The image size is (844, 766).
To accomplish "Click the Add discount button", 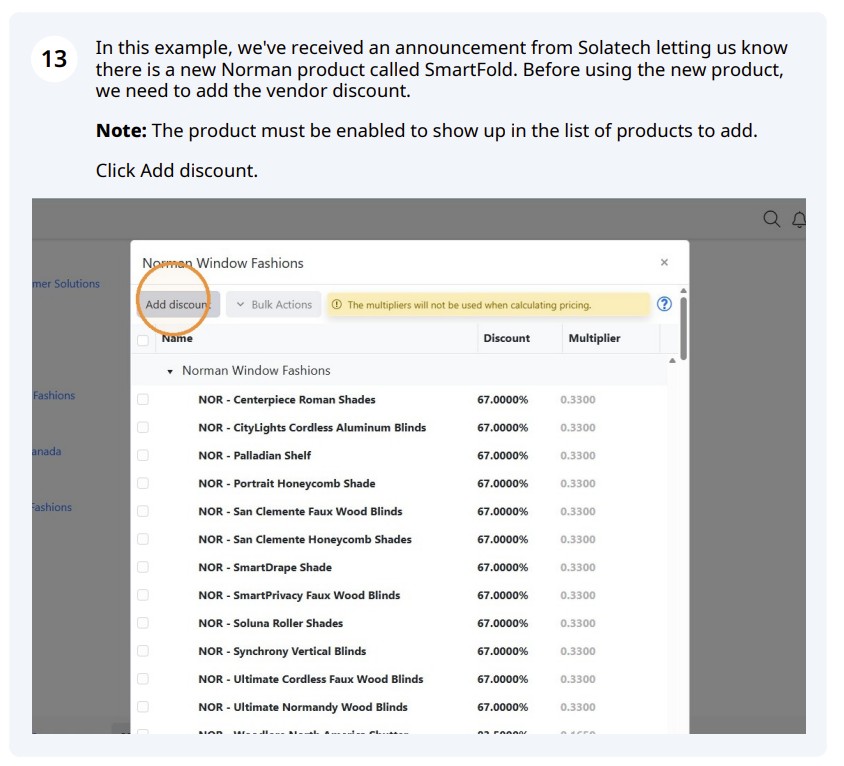I will point(178,304).
